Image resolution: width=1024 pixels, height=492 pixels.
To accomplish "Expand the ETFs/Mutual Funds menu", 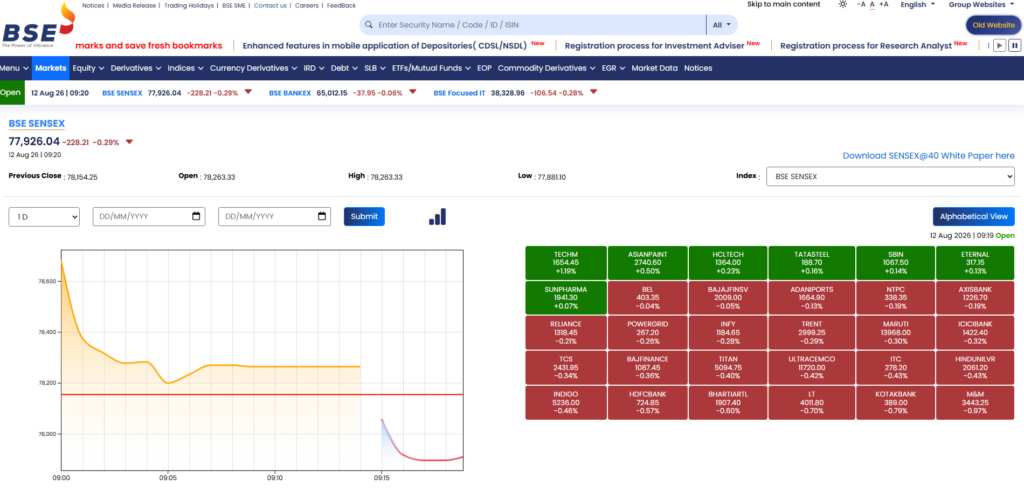I will click(x=432, y=68).
